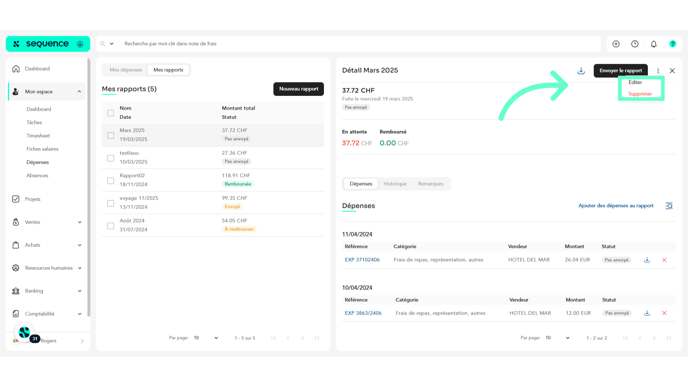The image size is (688, 387).
Task: Open the Dashboard home icon in sidebar
Action: [x=16, y=68]
